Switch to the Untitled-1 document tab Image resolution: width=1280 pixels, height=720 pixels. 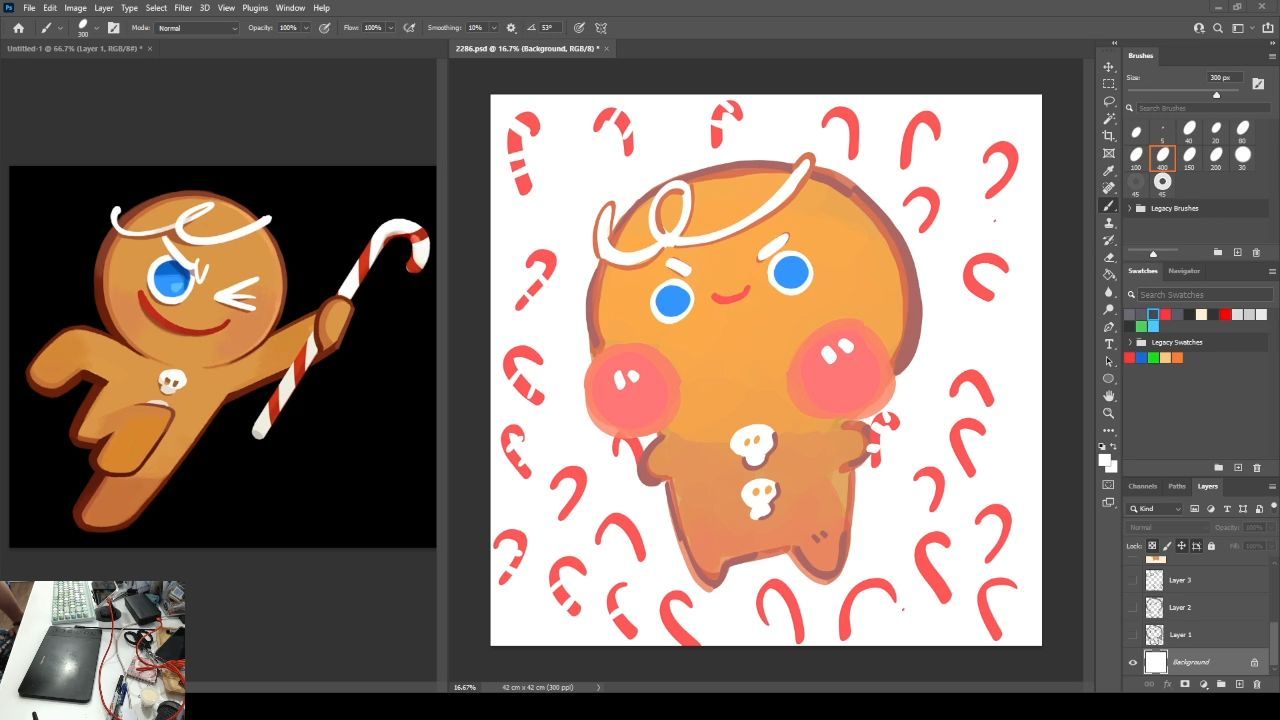(x=75, y=48)
